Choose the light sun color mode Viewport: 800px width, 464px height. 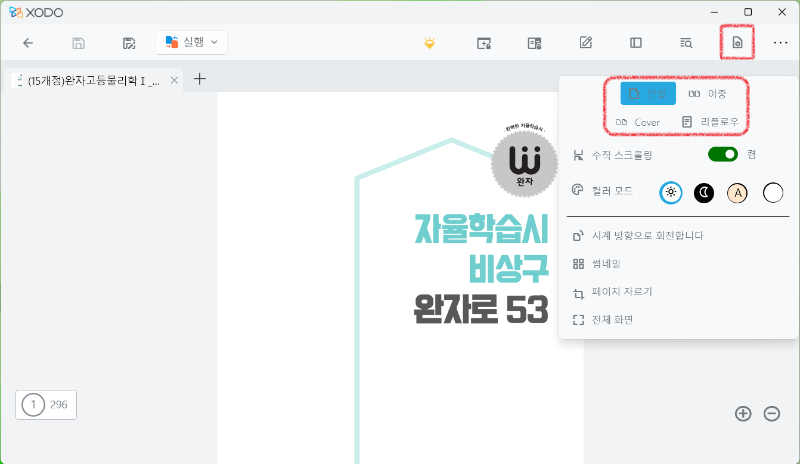point(670,192)
